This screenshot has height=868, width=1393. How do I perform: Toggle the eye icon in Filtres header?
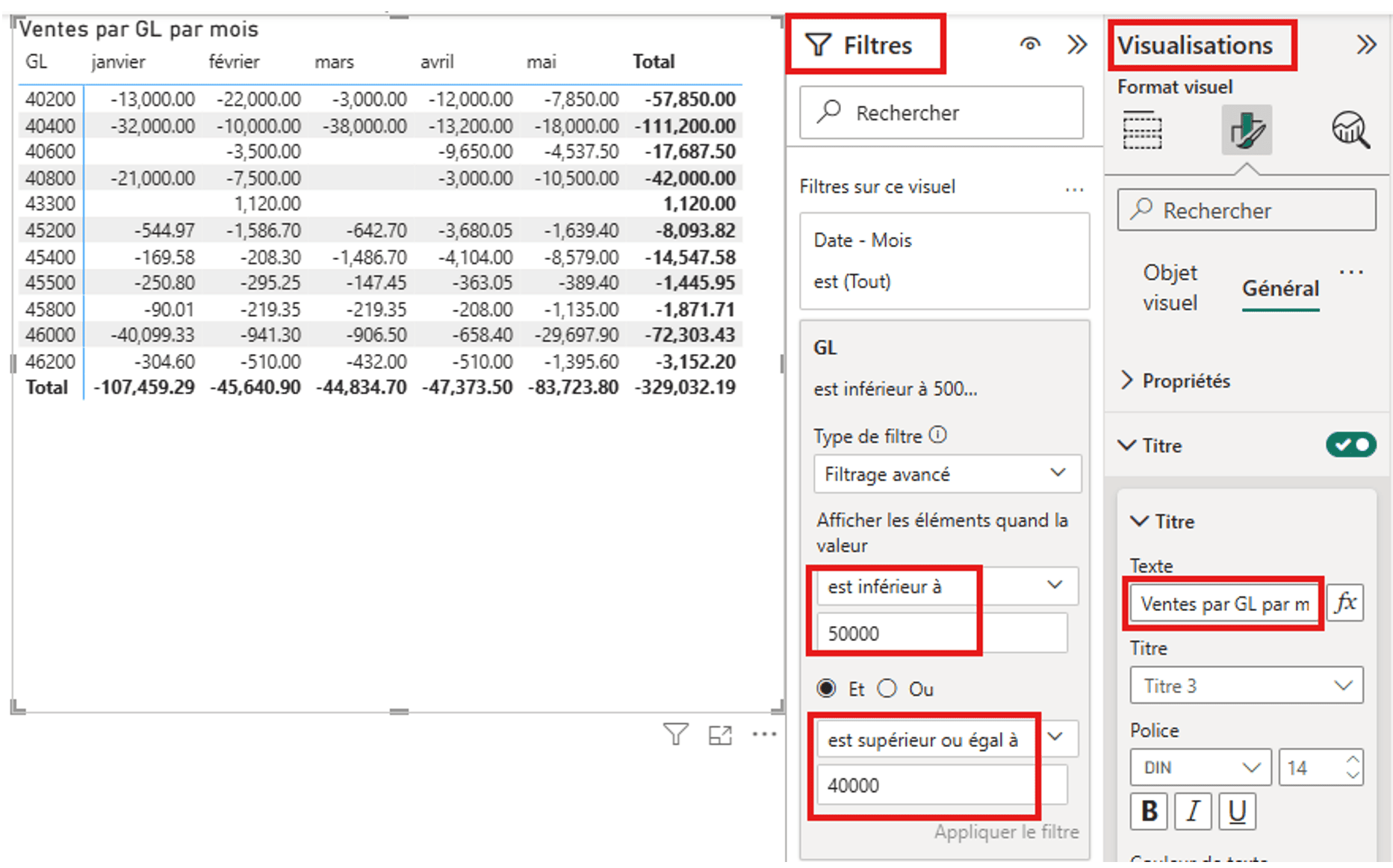[x=1030, y=45]
